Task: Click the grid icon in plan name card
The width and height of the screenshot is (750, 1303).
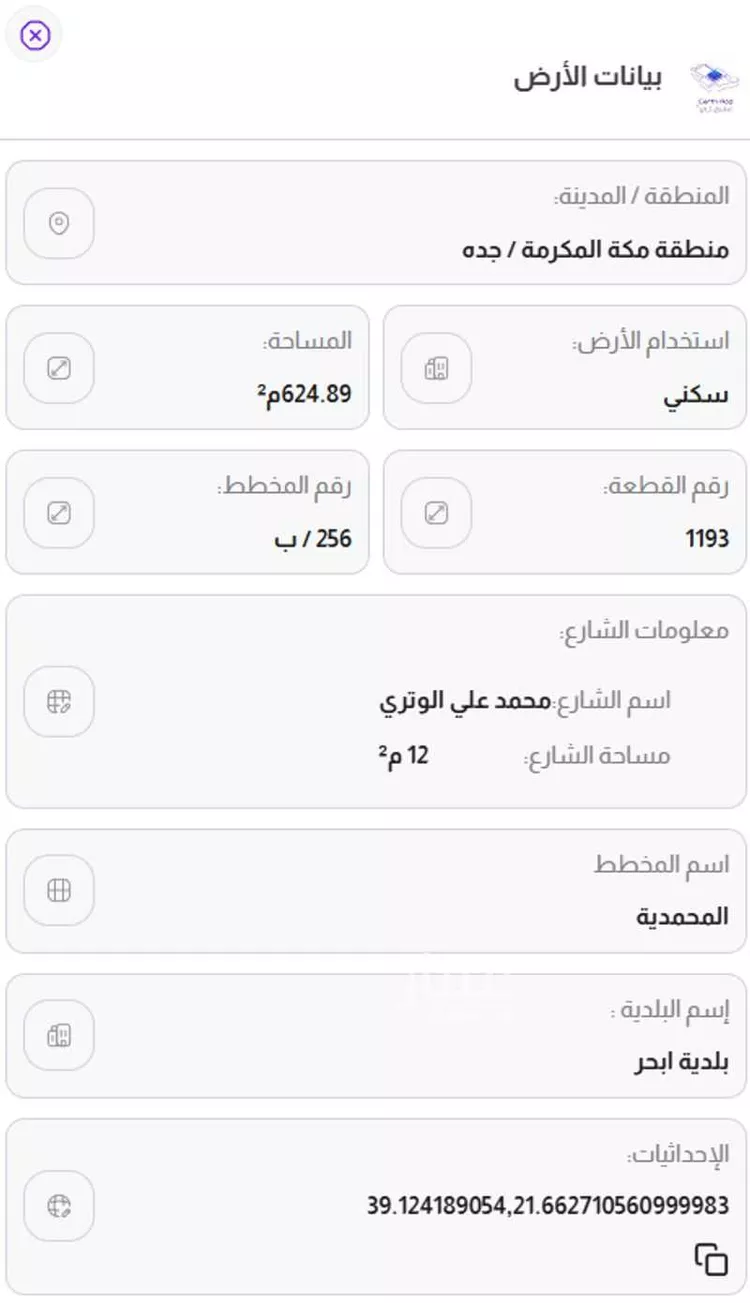Action: [x=59, y=890]
